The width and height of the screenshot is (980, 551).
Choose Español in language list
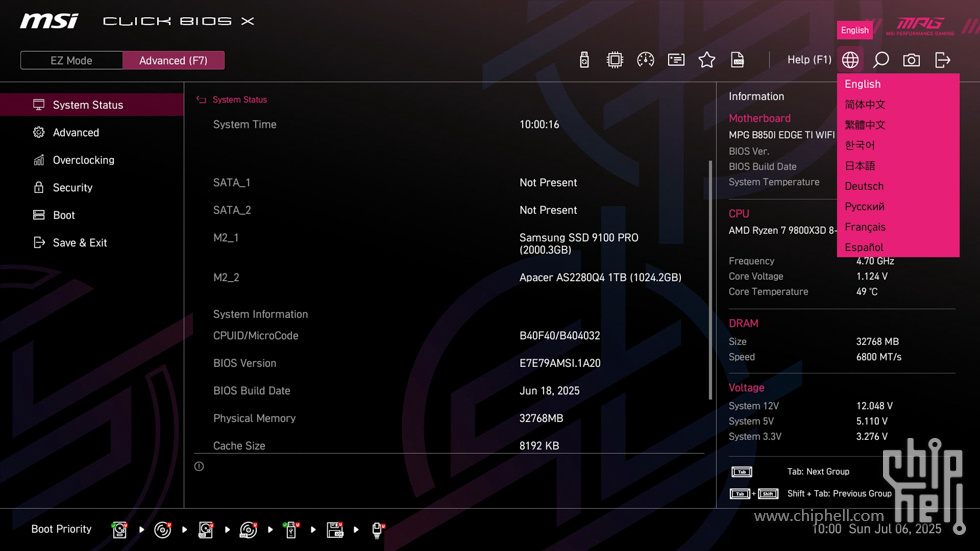pyautogui.click(x=898, y=247)
